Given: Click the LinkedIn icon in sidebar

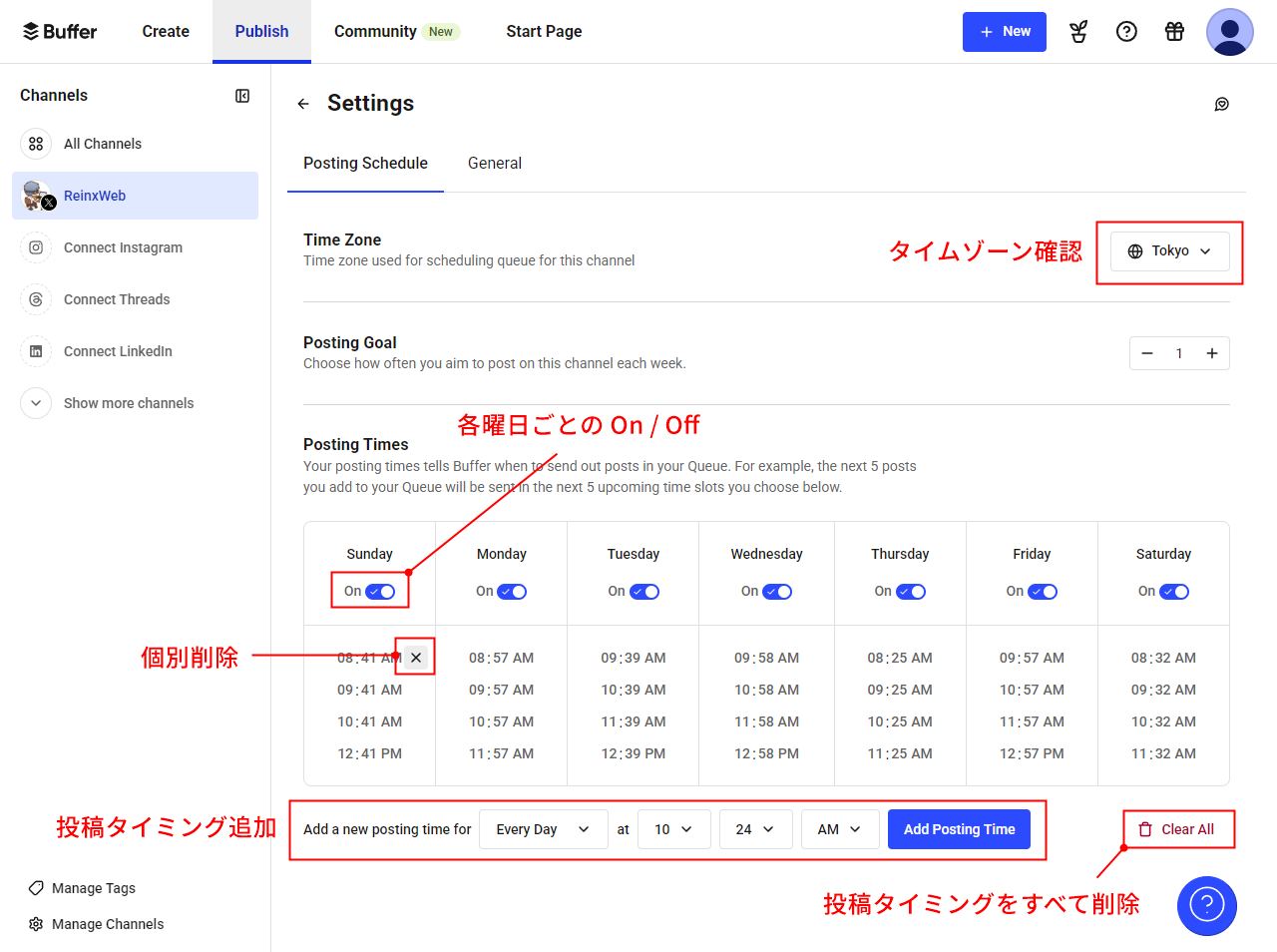Looking at the screenshot, I should (x=36, y=351).
